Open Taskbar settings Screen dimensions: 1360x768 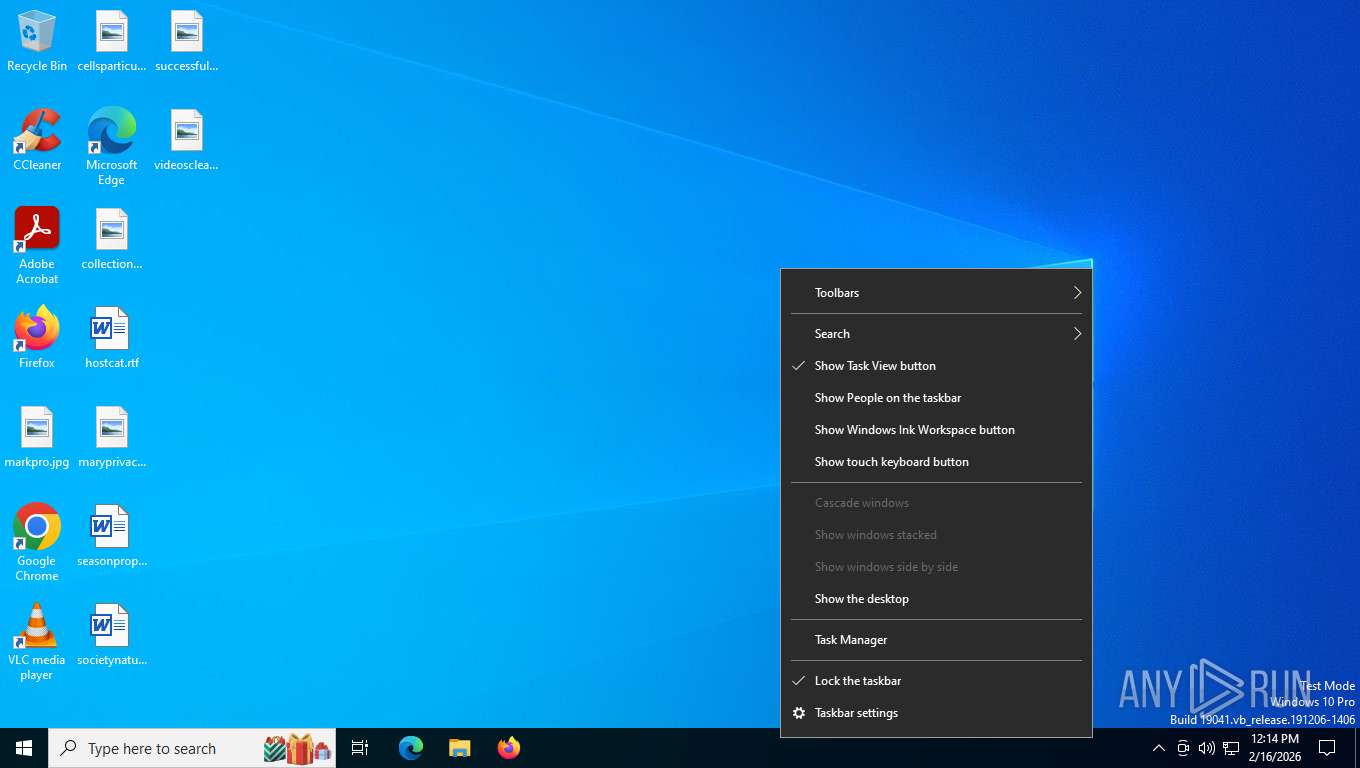[x=936, y=713]
